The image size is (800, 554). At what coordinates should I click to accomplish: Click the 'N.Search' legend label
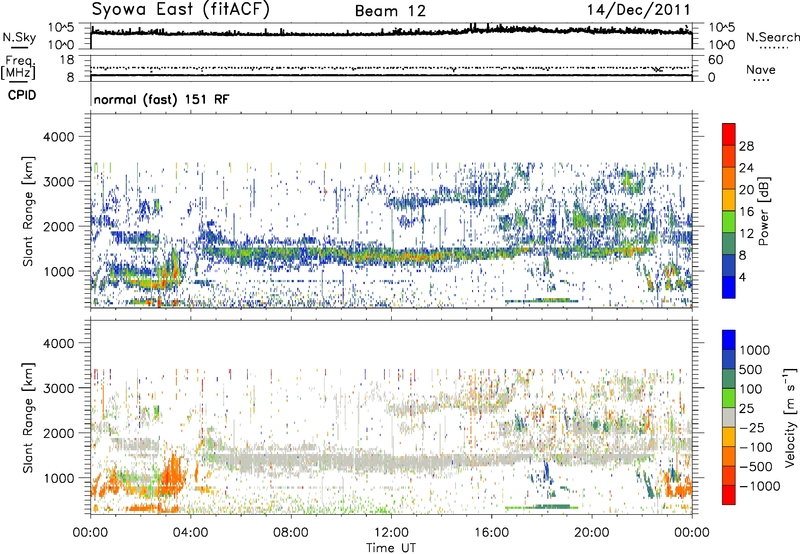click(x=772, y=37)
